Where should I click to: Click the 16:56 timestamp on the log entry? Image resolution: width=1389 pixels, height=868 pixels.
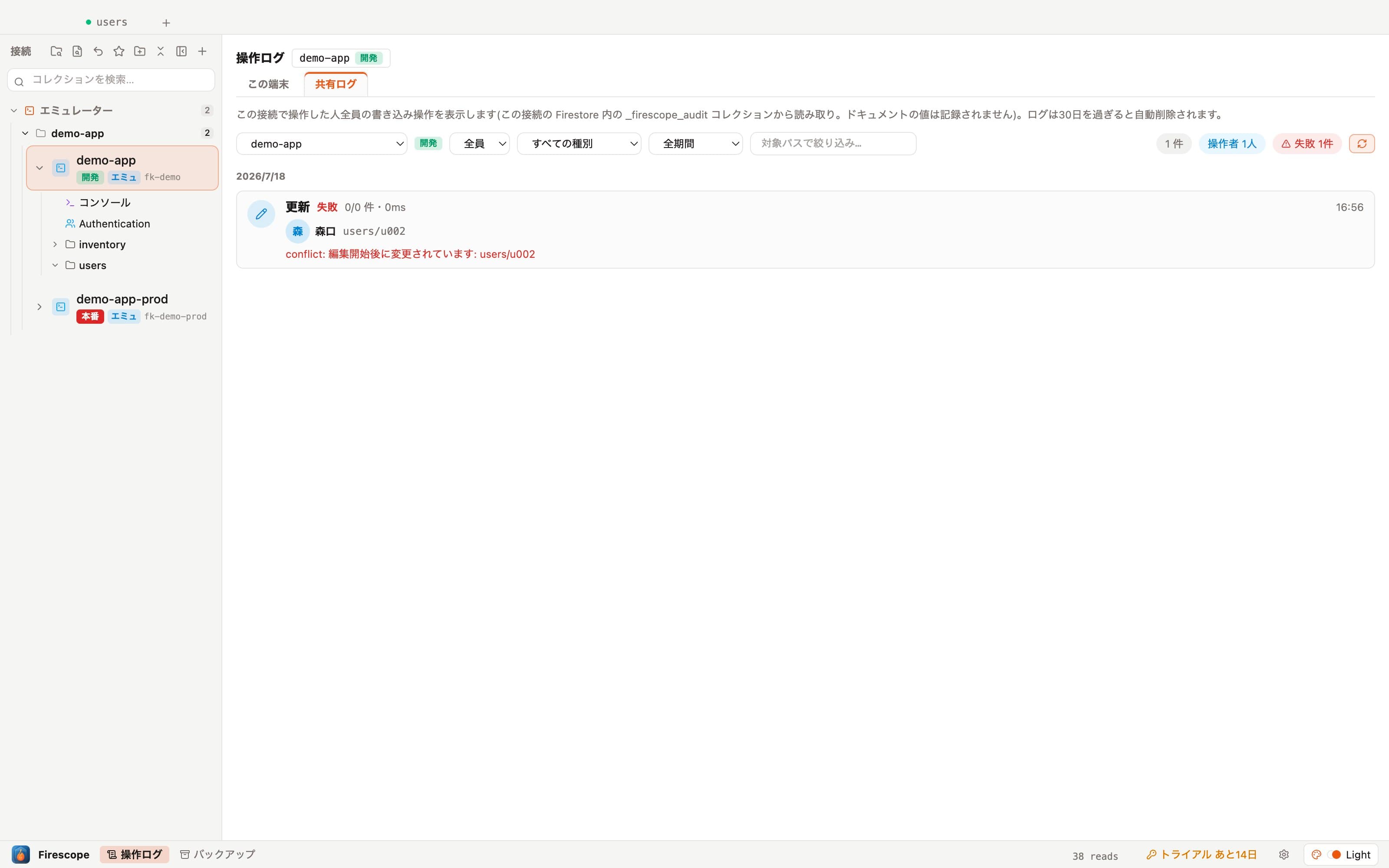pos(1350,207)
